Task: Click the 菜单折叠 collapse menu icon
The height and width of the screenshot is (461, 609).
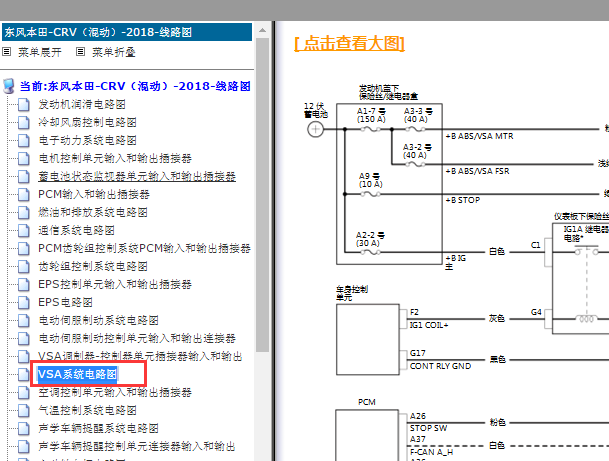Action: 80,51
